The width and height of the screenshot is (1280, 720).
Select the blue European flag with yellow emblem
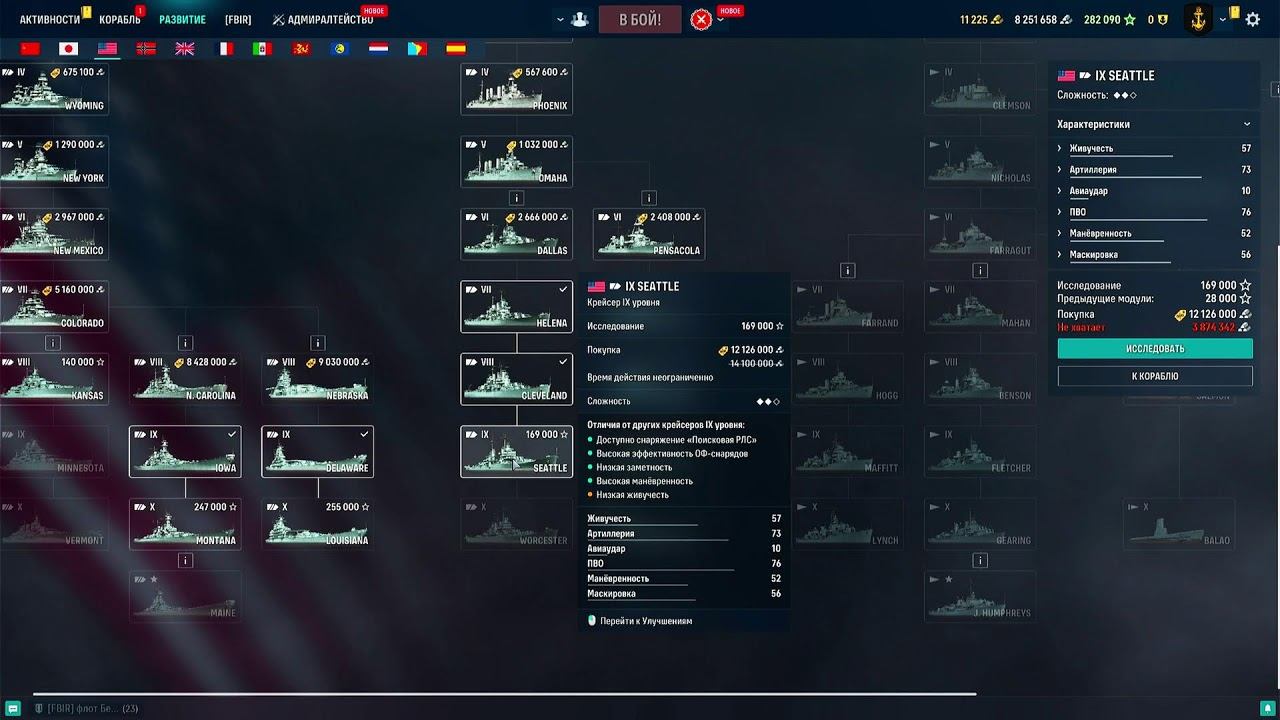click(340, 48)
